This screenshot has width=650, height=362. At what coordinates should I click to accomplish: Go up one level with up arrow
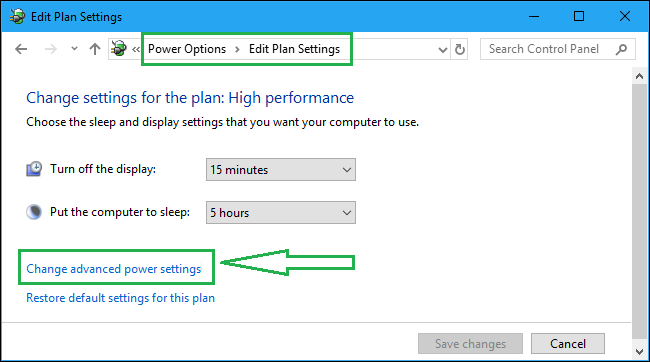pyautogui.click(x=95, y=49)
